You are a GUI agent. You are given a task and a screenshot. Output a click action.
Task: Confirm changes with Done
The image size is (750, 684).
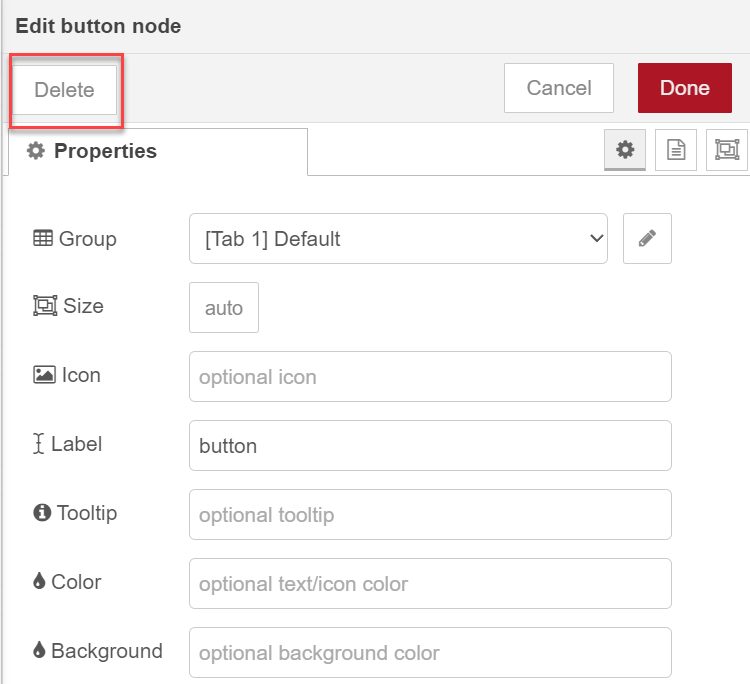point(684,88)
